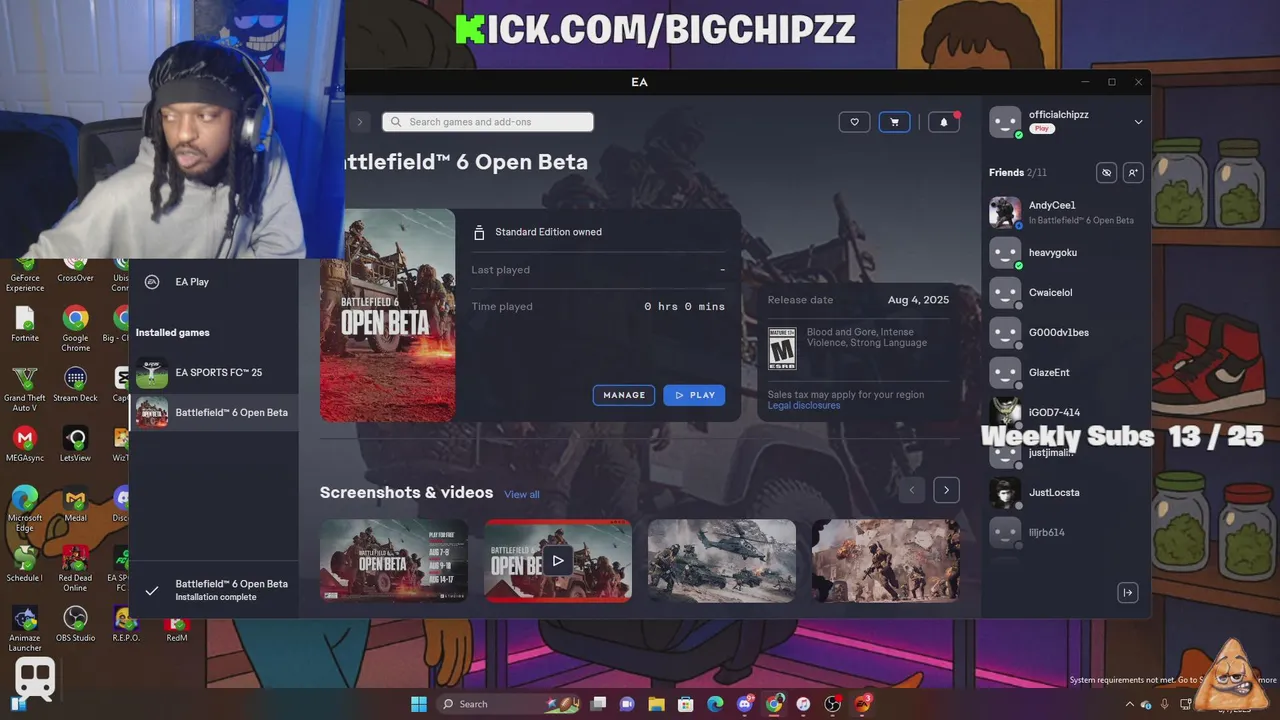This screenshot has height=720, width=1280.
Task: Open the helicopter screenshot thumbnail
Action: [722, 560]
